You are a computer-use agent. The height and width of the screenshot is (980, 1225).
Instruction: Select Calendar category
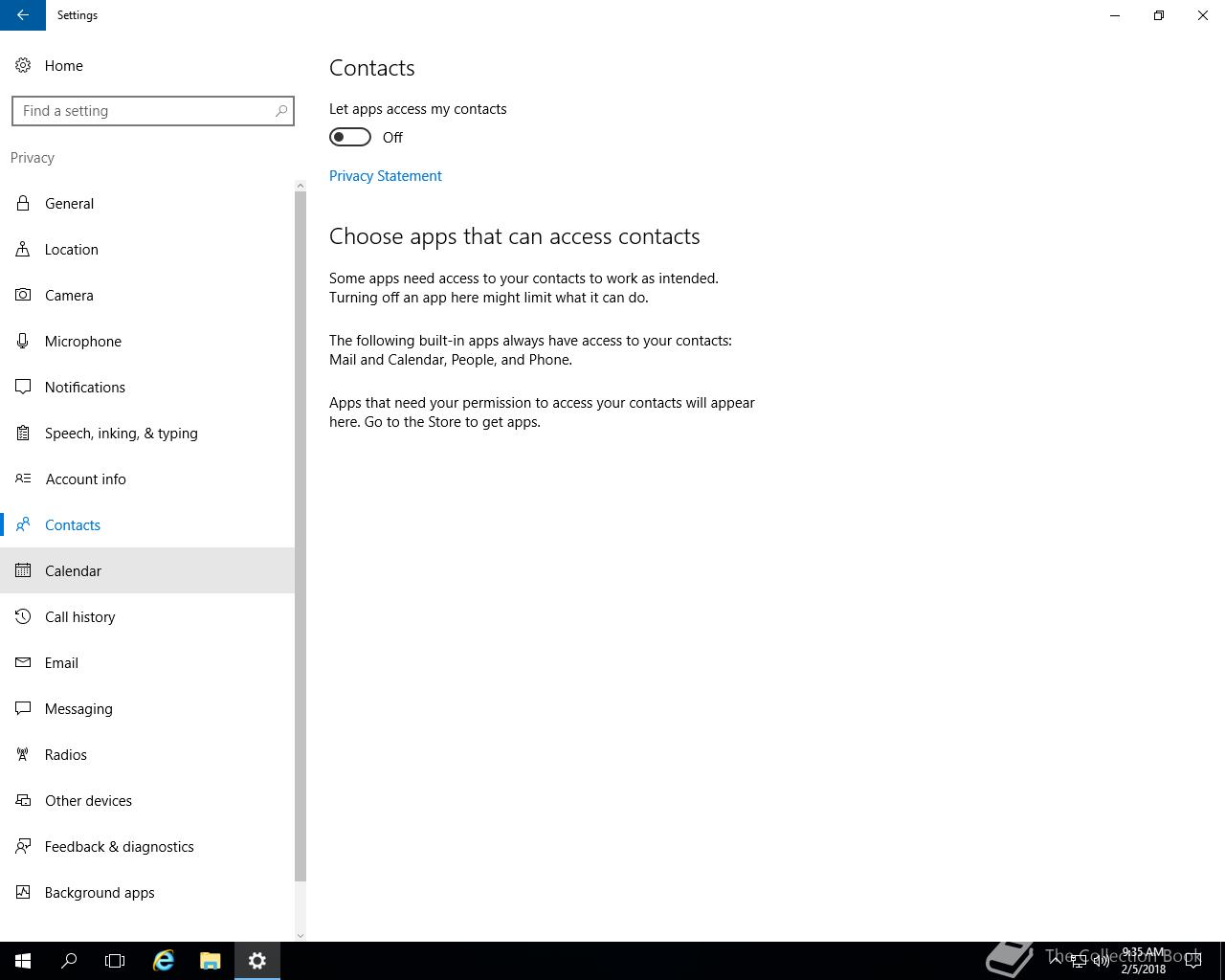(147, 570)
